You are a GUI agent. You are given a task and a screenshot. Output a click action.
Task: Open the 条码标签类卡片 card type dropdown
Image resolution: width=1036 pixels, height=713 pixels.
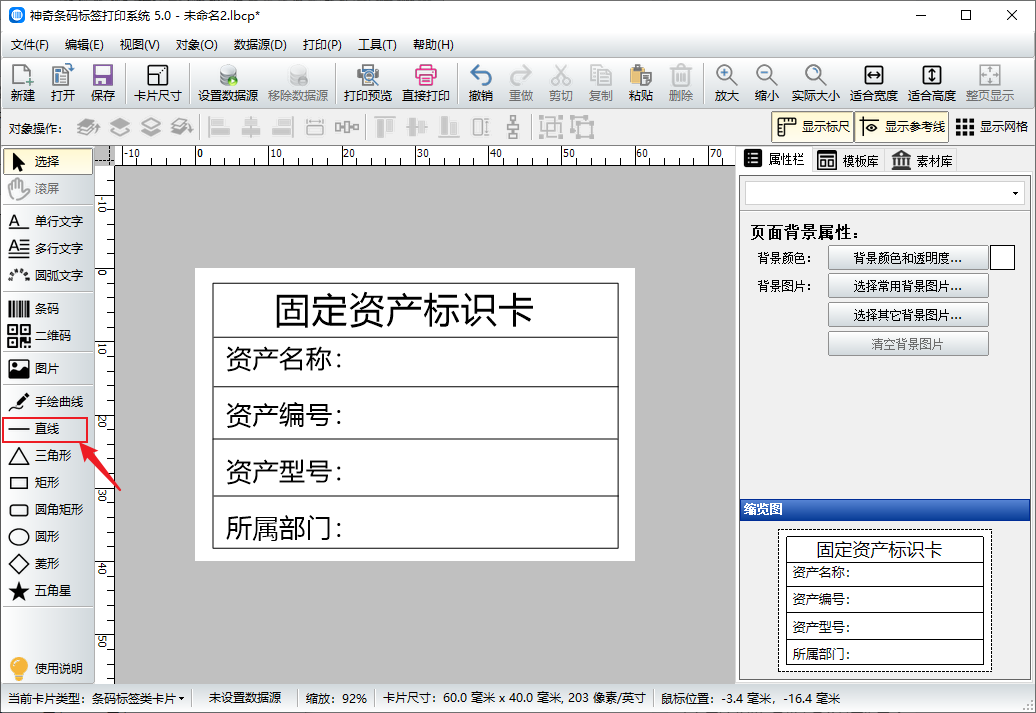137,698
